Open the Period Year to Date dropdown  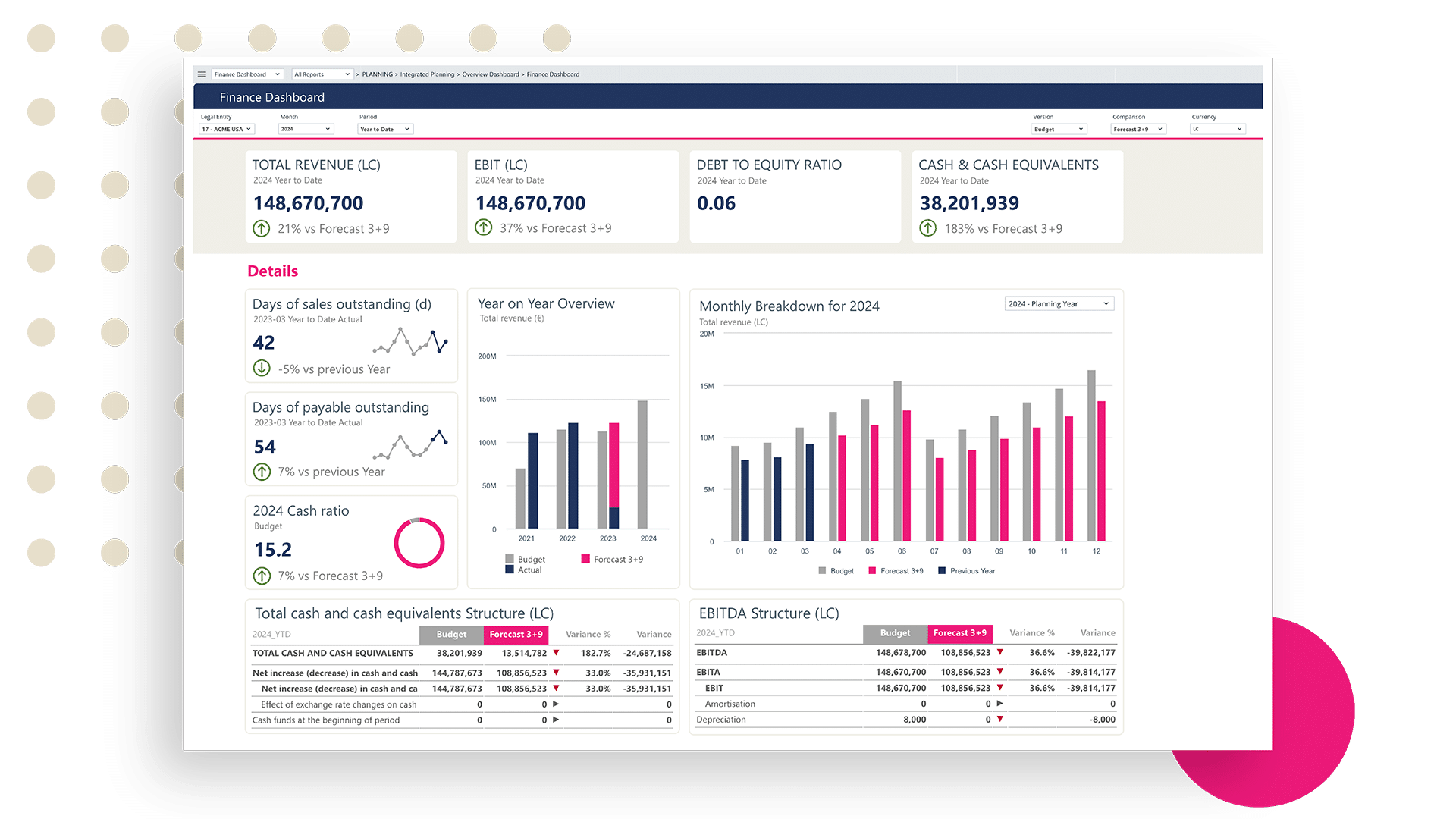click(385, 129)
